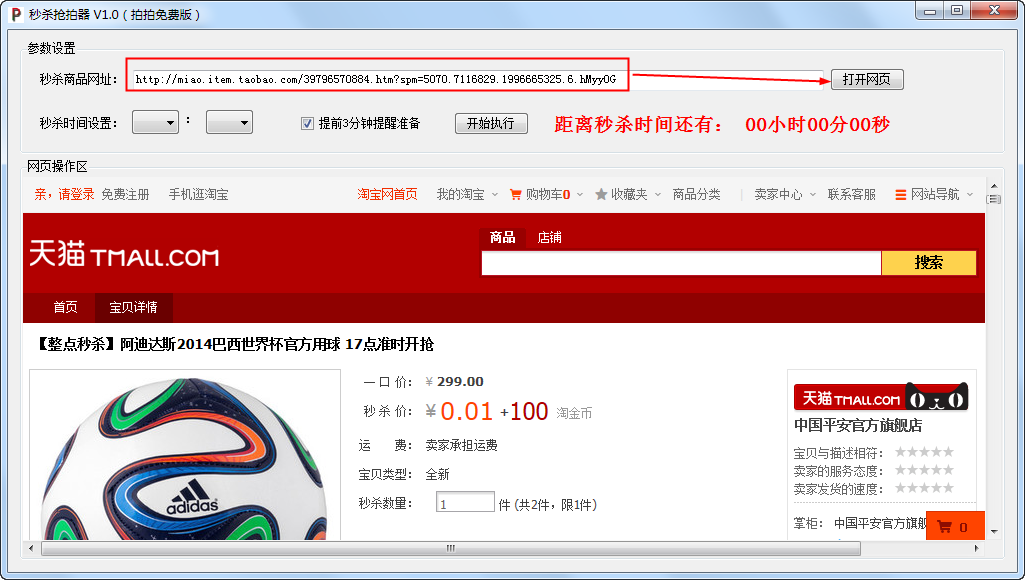Click the countdown 00小时00分00秒 text
Viewport: 1025px width, 580px height.
pos(817,124)
